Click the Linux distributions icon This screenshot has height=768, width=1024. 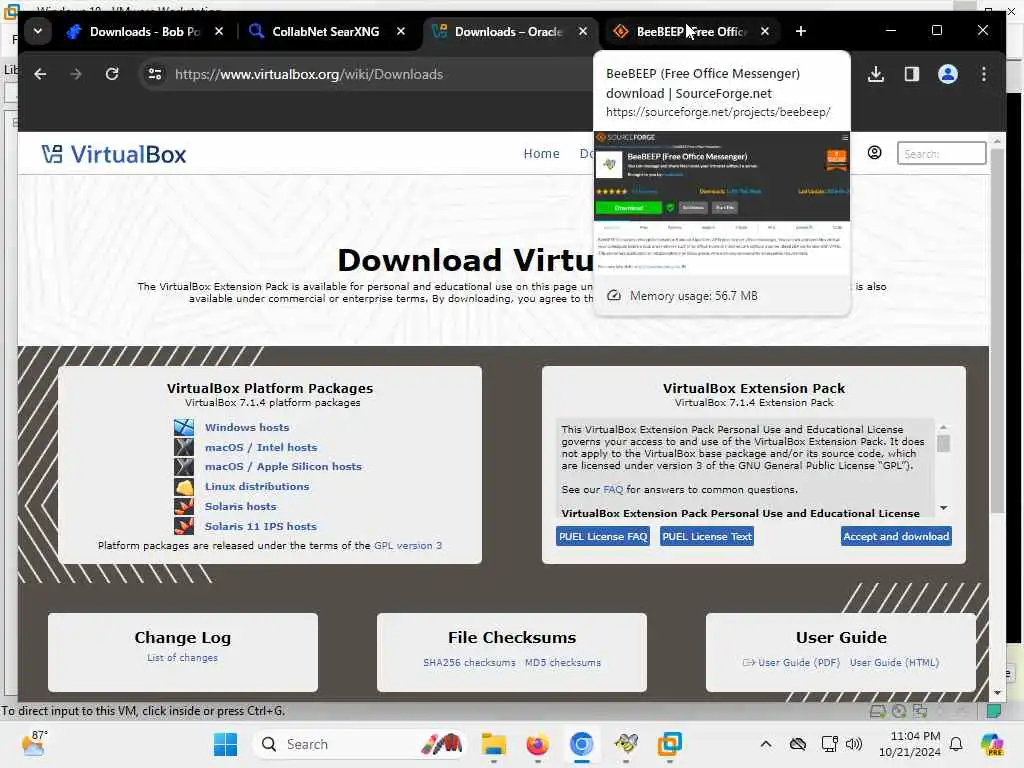click(x=184, y=487)
